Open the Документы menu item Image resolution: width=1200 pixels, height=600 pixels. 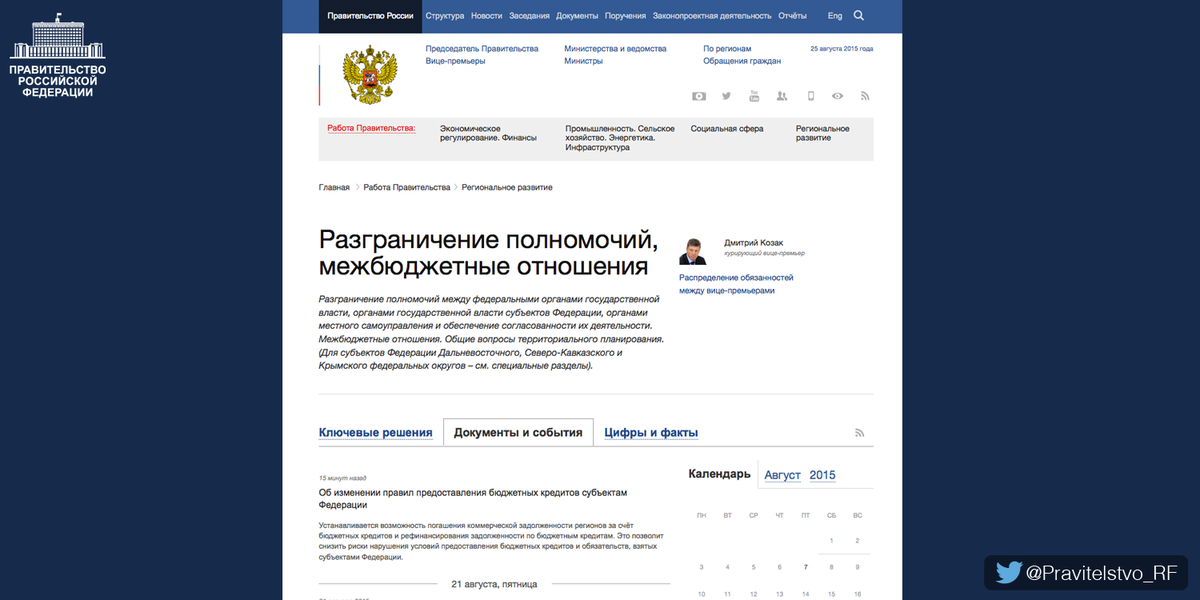[577, 16]
